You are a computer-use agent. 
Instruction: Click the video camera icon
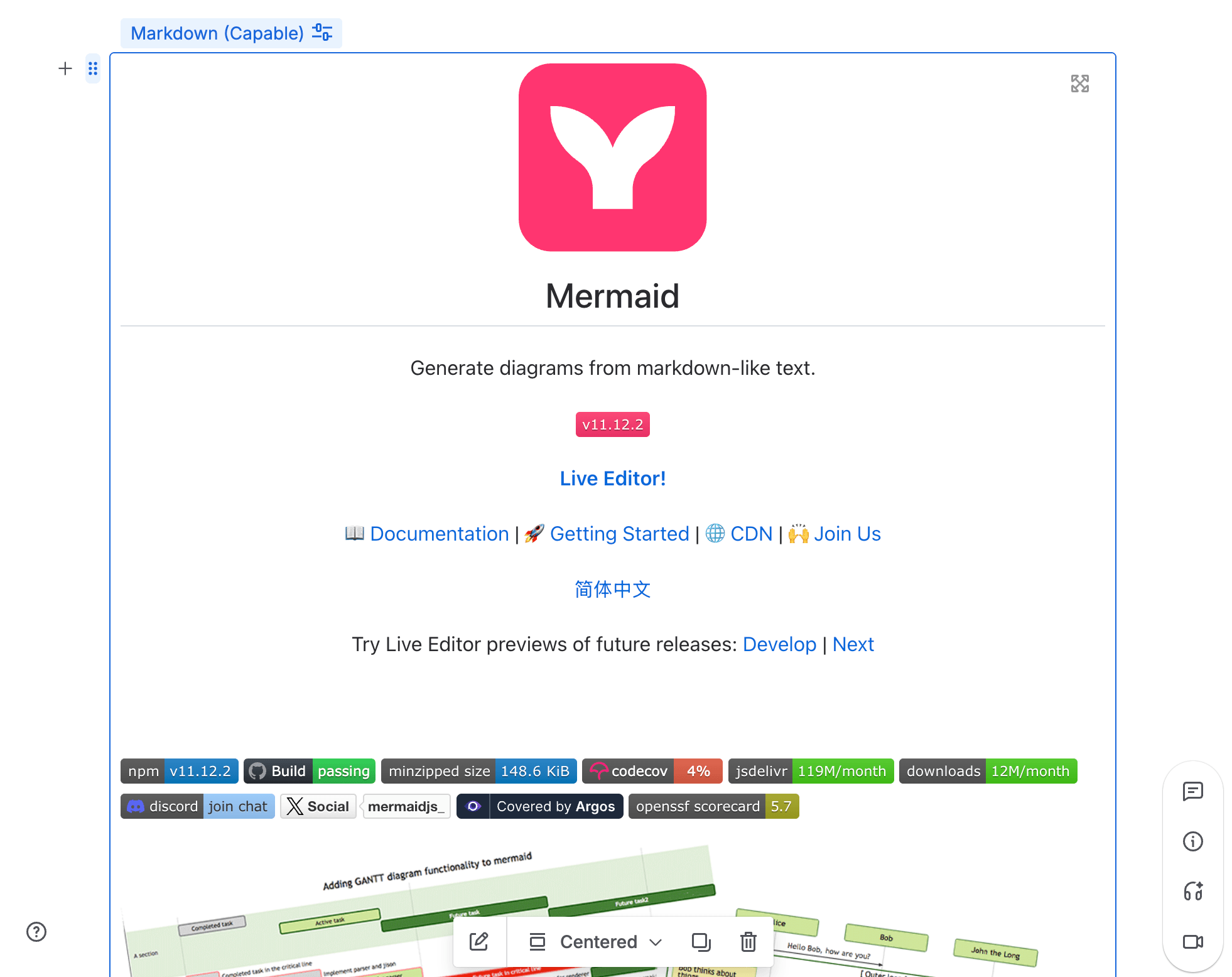coord(1192,941)
